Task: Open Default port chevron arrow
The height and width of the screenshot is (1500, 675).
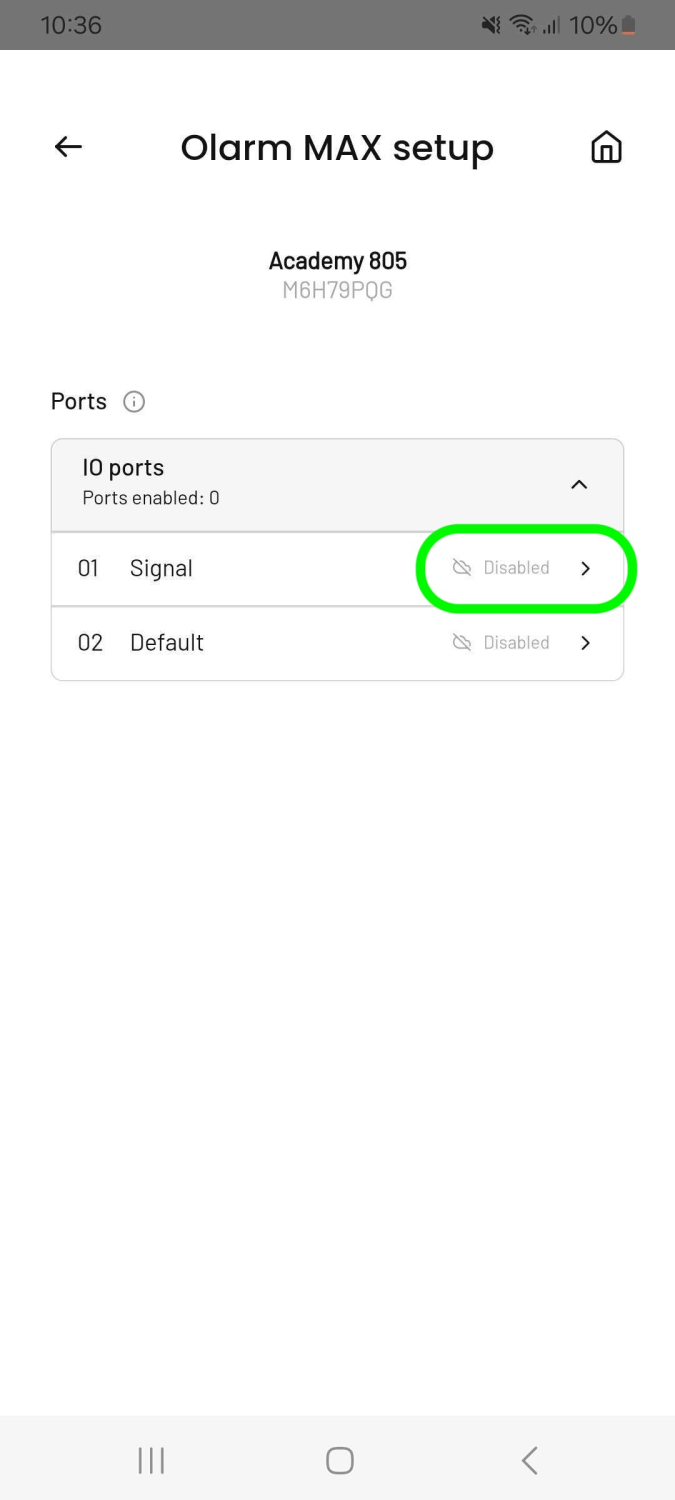Action: click(x=586, y=643)
